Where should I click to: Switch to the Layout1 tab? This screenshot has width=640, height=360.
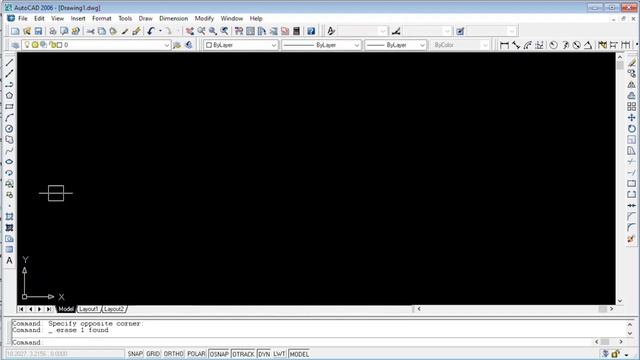tap(89, 309)
